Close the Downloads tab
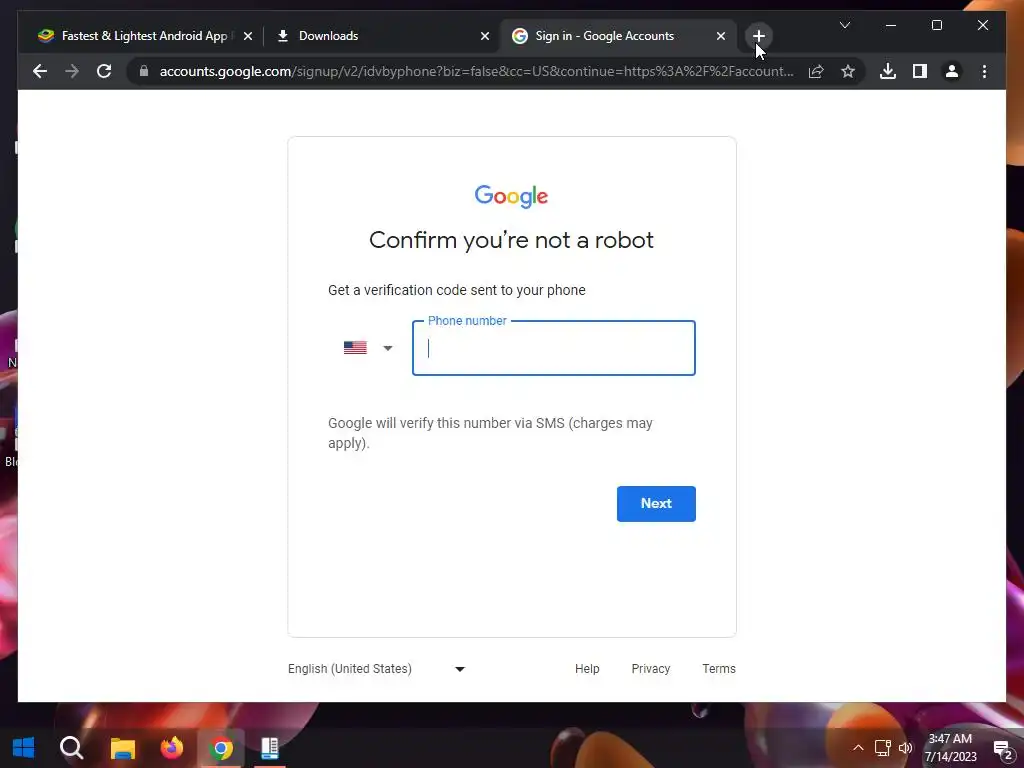 tap(485, 36)
